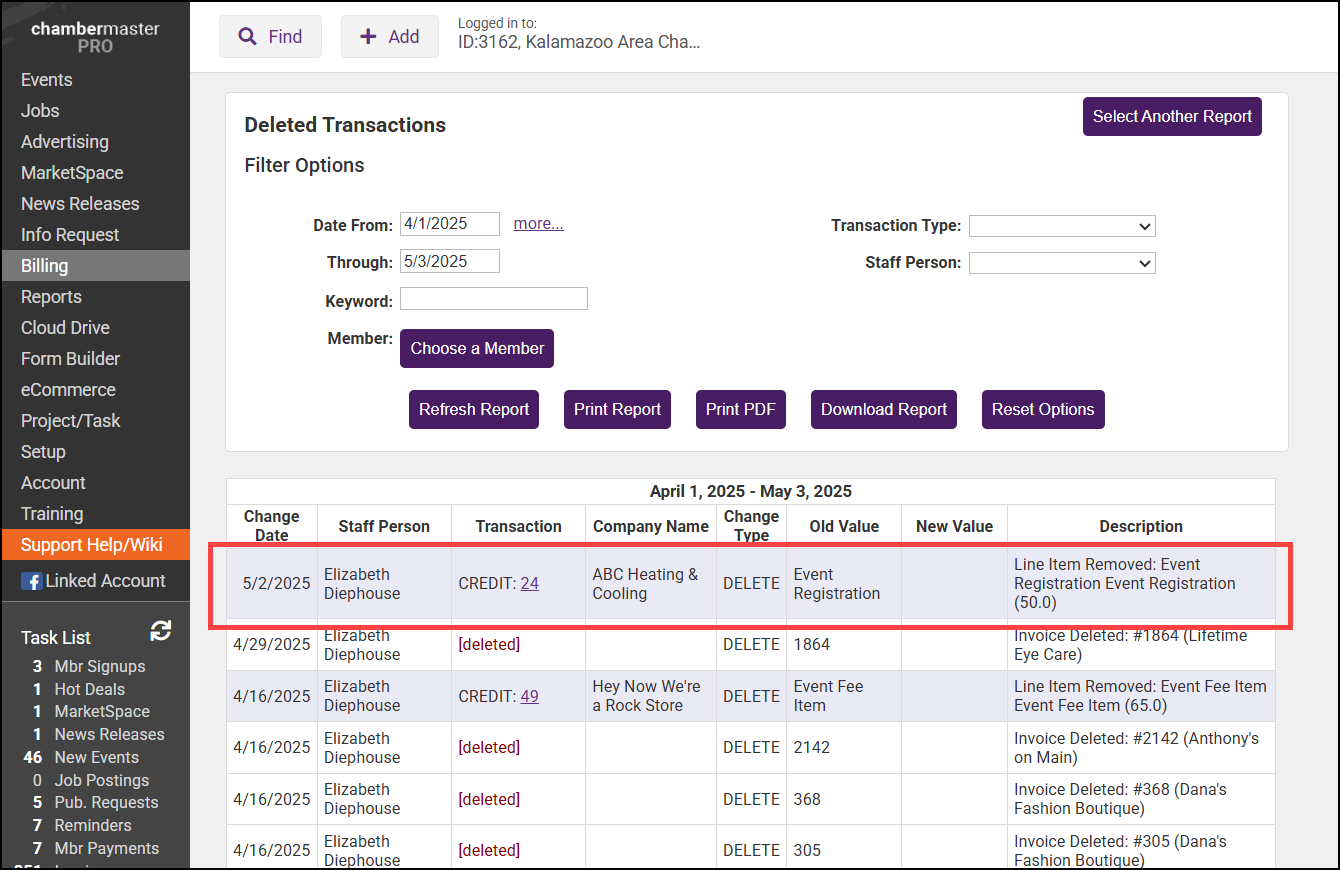Click the Add plus button
This screenshot has height=870, width=1340.
389,37
